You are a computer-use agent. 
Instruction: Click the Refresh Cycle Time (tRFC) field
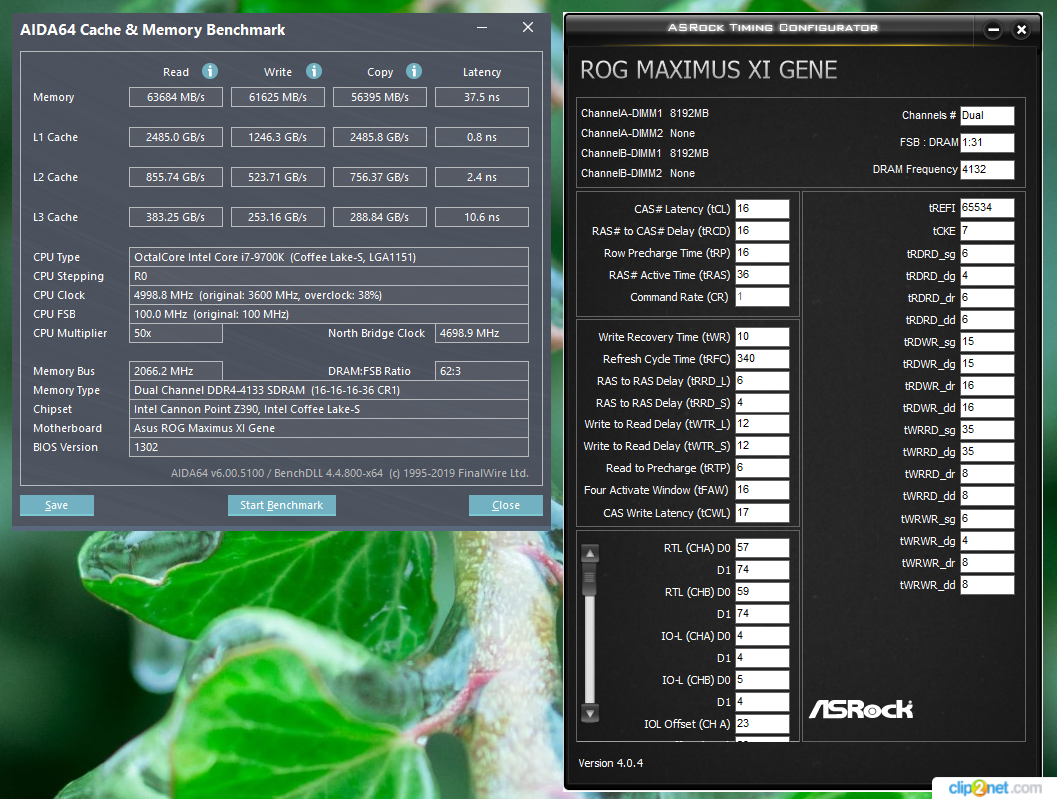click(762, 359)
